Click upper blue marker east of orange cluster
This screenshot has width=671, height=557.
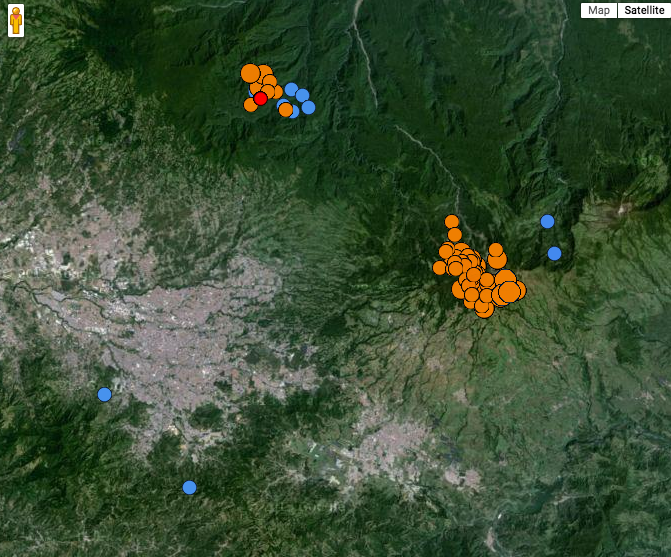click(547, 221)
